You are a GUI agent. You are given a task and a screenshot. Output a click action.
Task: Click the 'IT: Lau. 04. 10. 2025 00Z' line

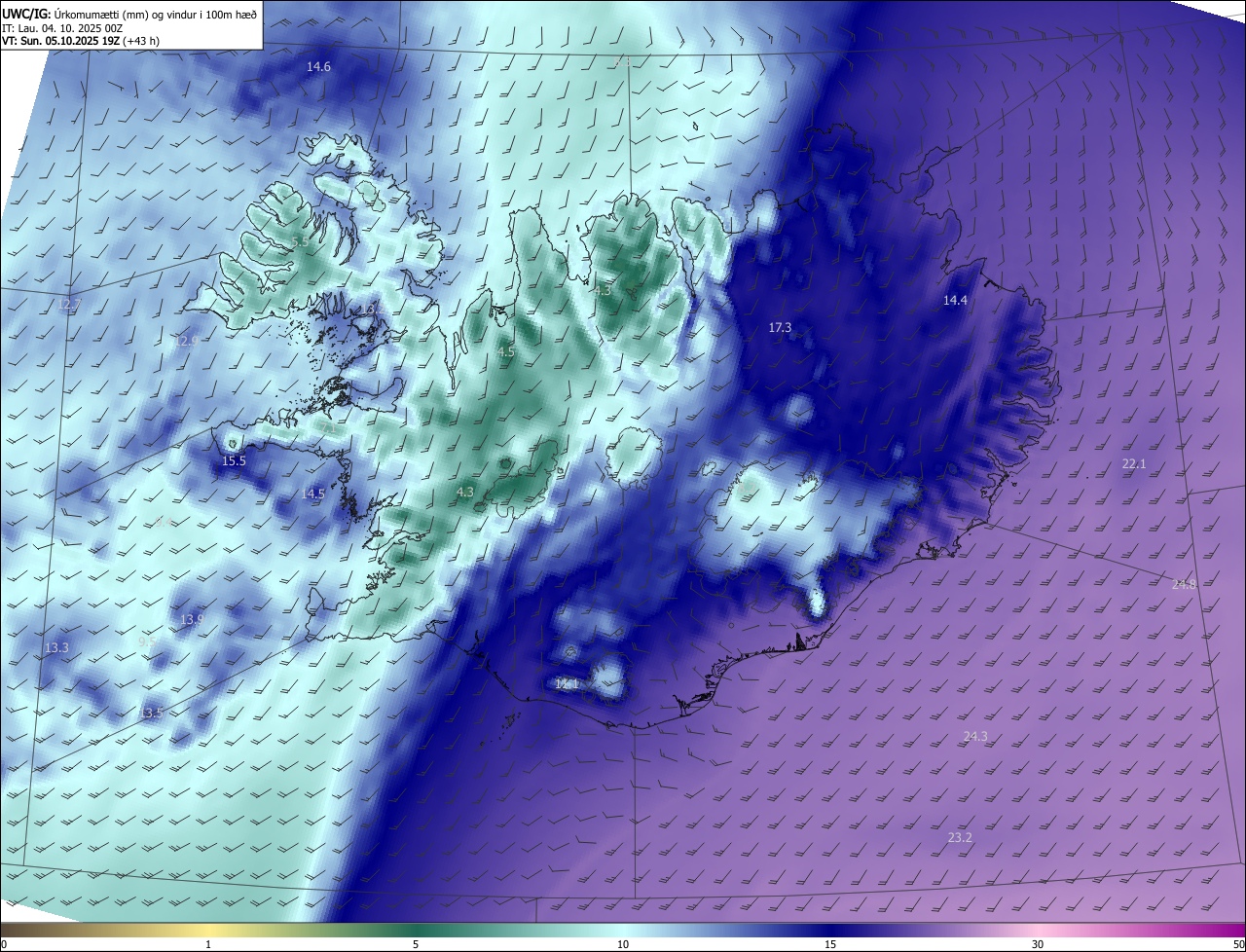tap(62, 28)
